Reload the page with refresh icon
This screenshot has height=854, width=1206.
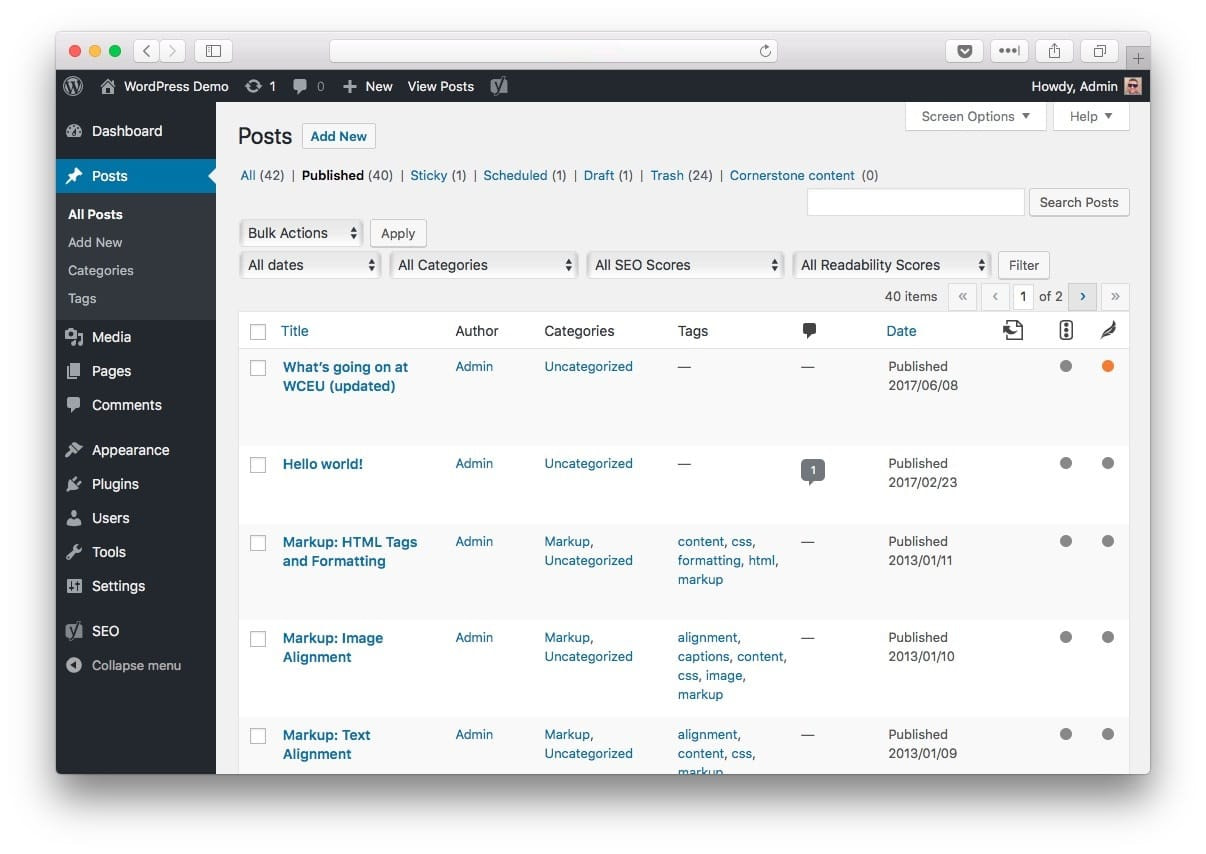click(x=765, y=51)
